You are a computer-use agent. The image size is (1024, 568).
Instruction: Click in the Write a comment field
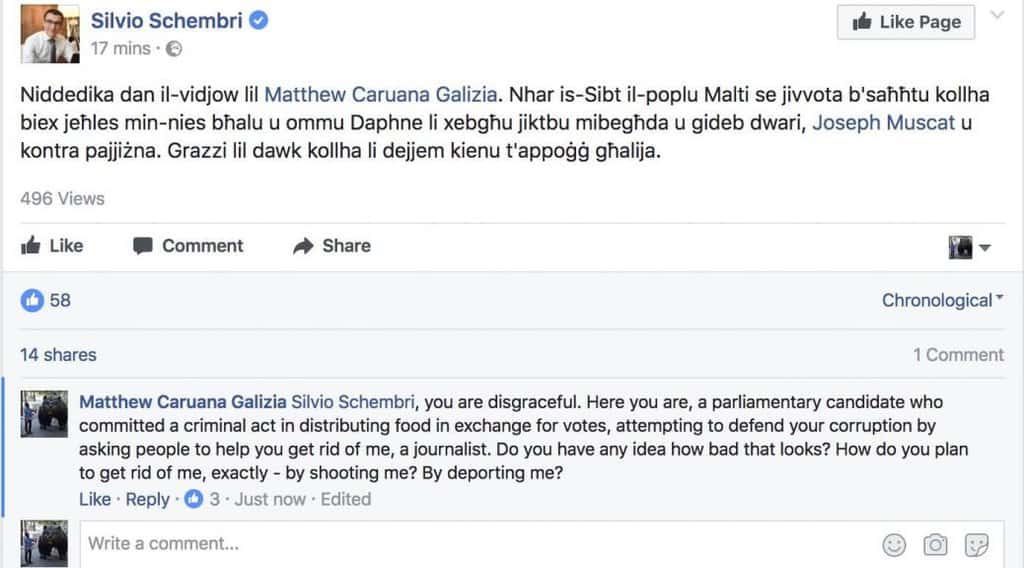coord(470,545)
